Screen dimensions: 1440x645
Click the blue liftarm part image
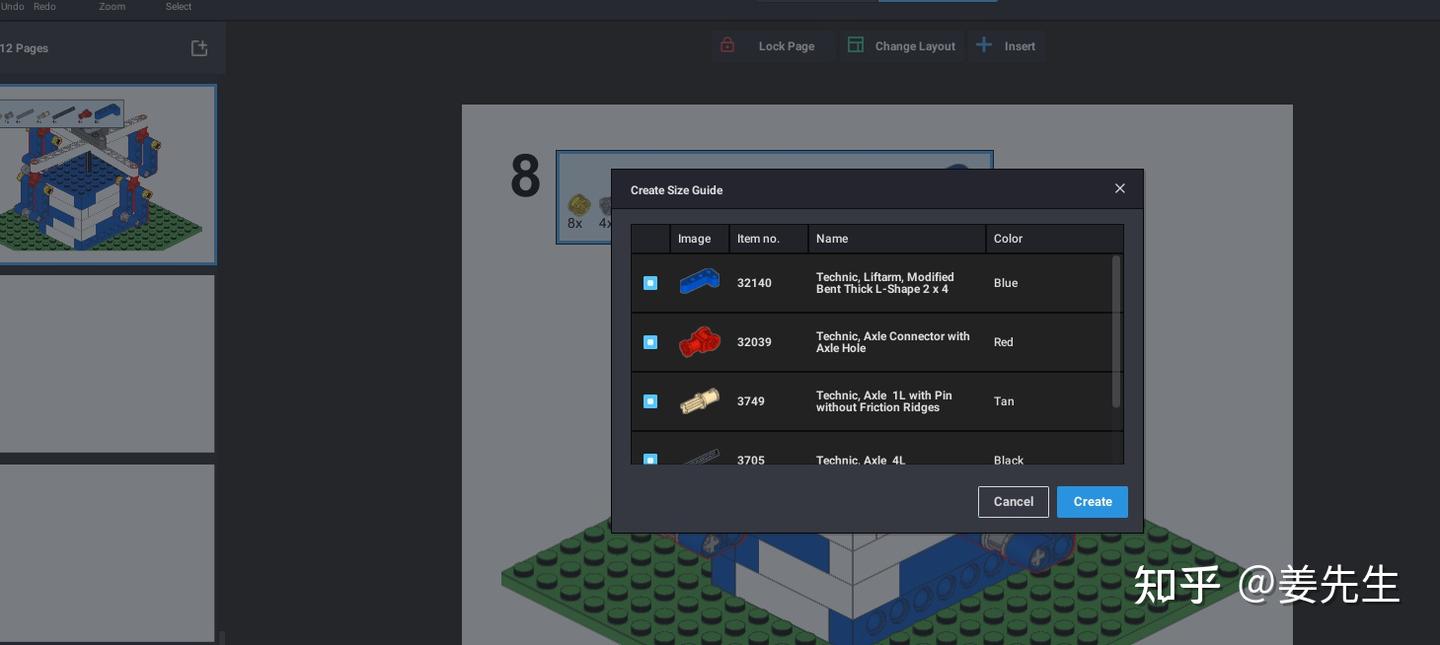(x=699, y=282)
